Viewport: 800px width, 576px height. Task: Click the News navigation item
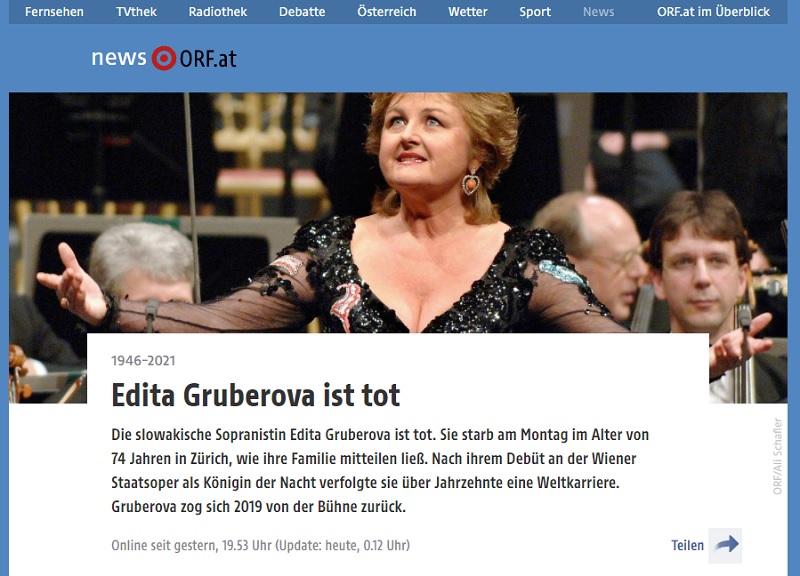598,11
